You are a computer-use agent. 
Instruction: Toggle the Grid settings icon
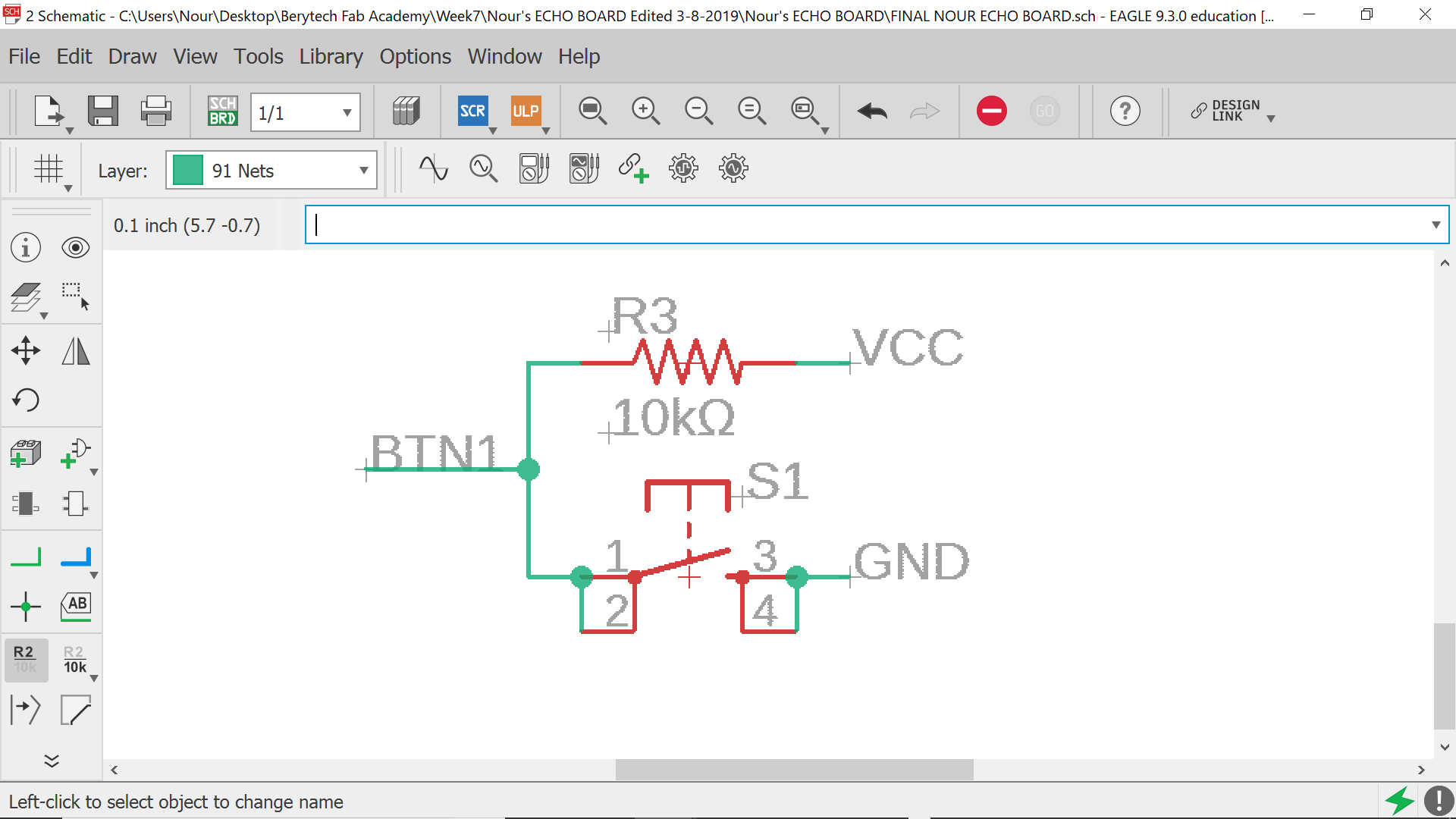coord(49,169)
